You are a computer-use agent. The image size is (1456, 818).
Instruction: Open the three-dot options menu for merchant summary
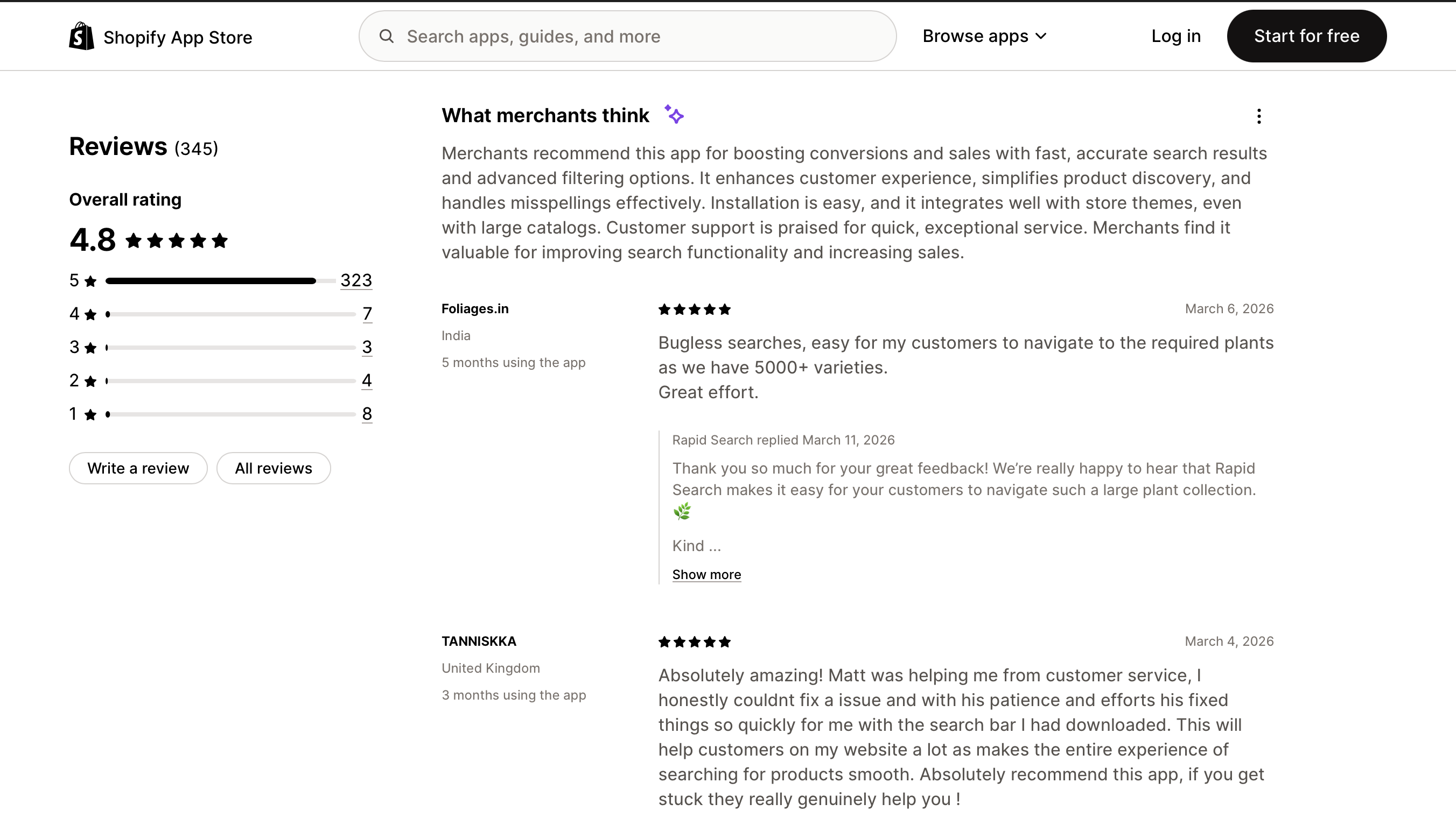click(x=1259, y=116)
